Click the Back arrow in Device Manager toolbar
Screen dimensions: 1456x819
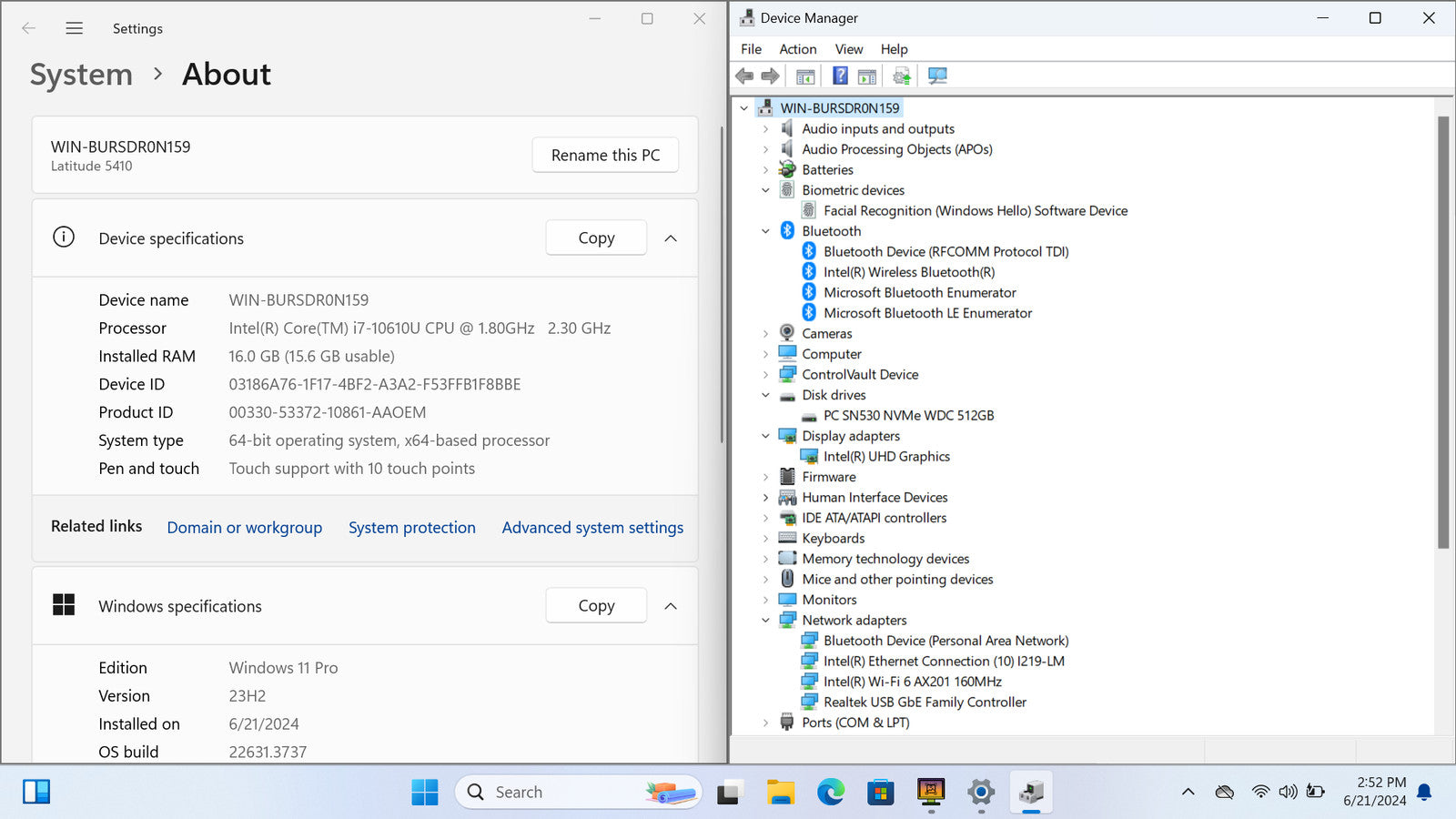click(x=744, y=76)
